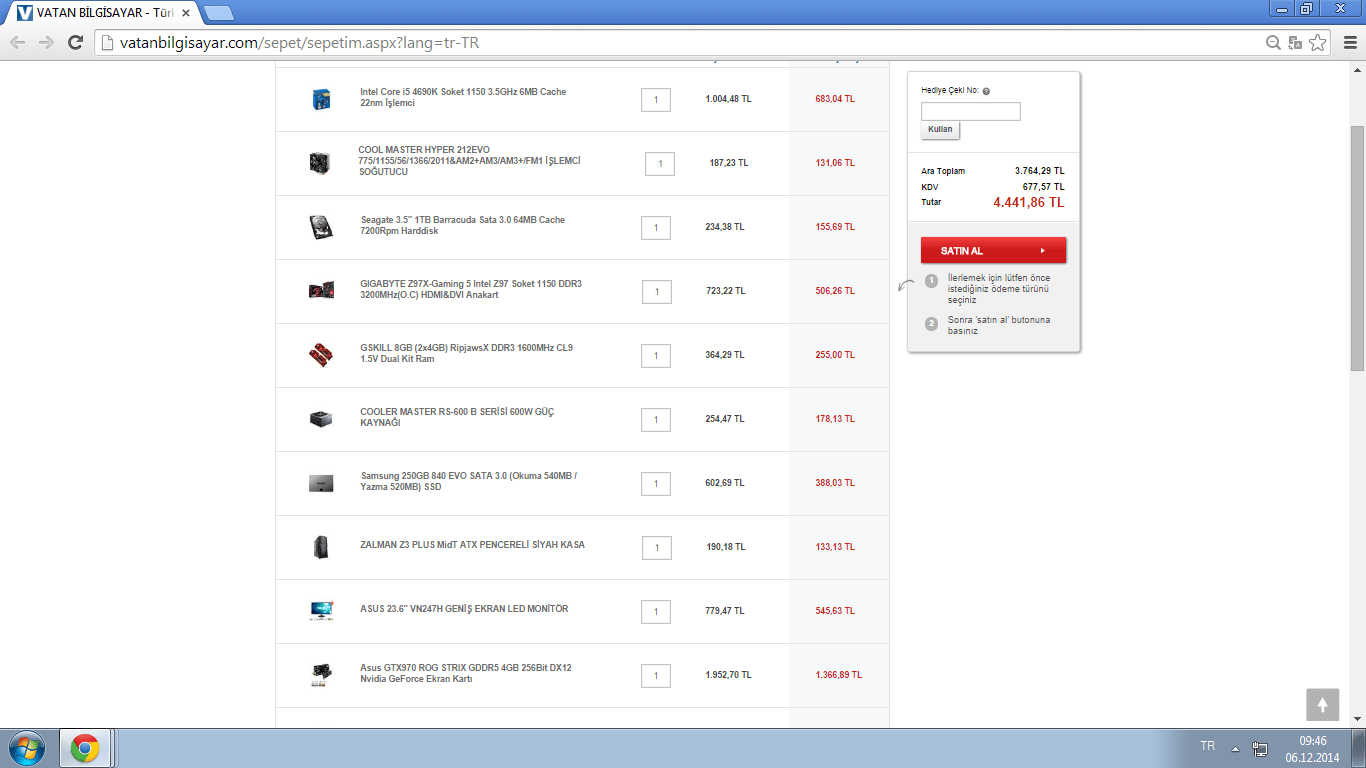Click the GIGABYTE Z97X-Gaming 5 thumbnail

(x=321, y=291)
